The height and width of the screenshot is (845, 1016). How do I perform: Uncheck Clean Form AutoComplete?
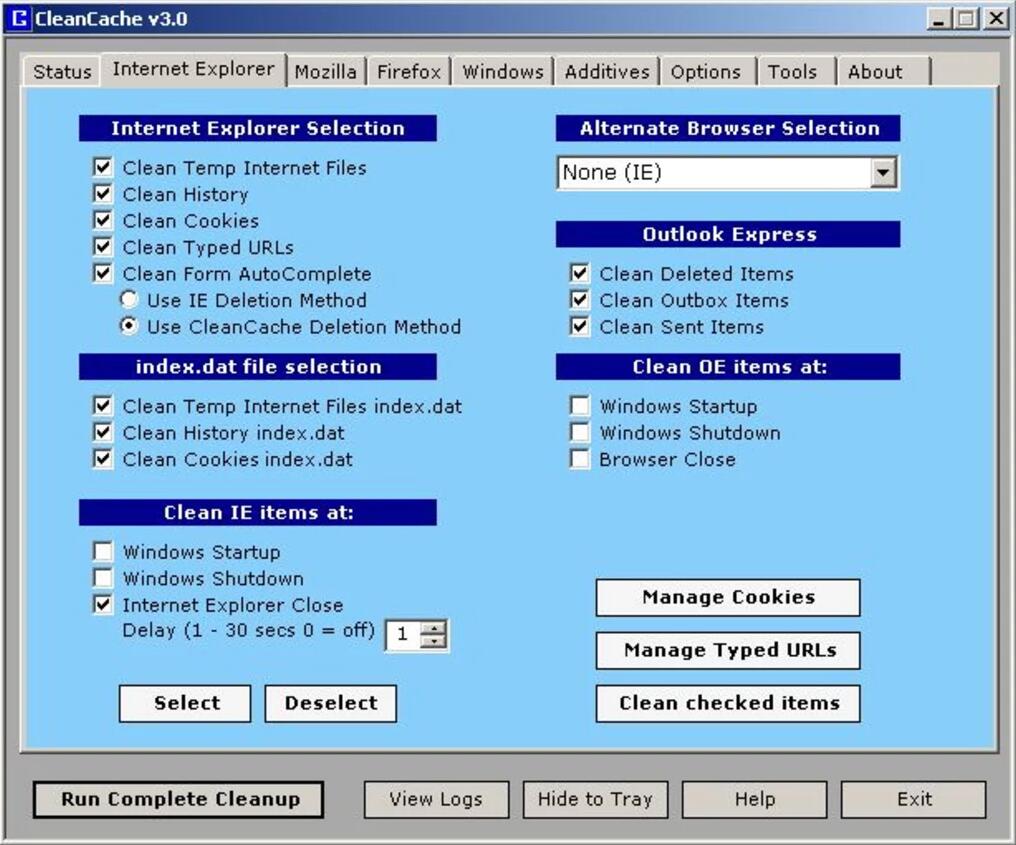coord(102,273)
